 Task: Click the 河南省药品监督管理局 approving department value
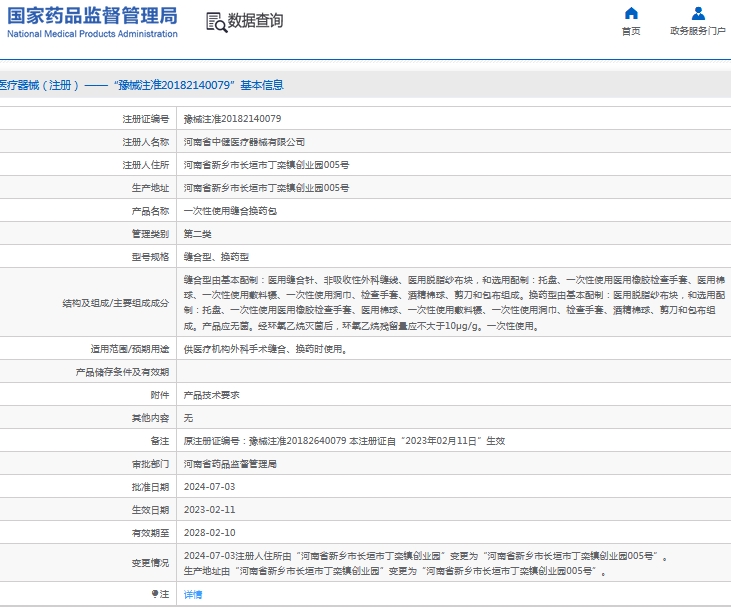click(x=230, y=464)
